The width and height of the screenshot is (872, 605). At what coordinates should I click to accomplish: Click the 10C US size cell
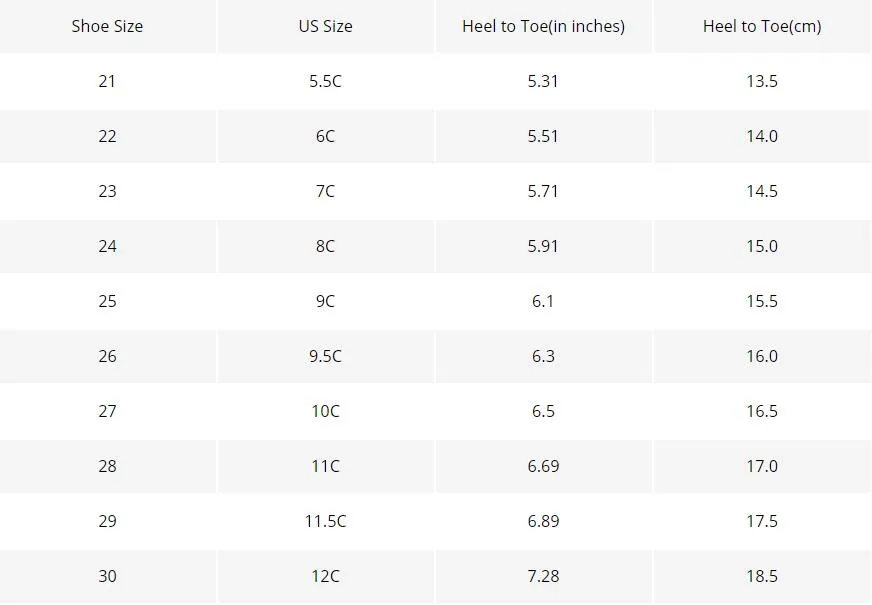(x=325, y=411)
